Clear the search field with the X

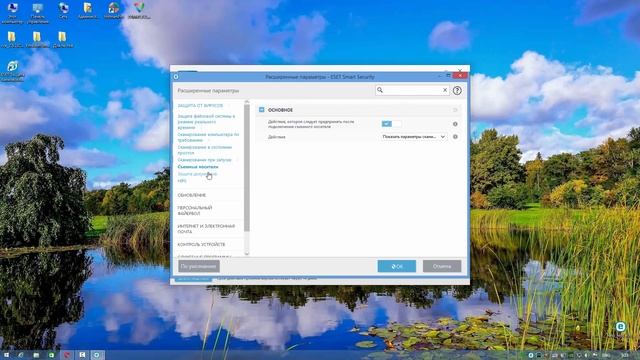click(445, 90)
